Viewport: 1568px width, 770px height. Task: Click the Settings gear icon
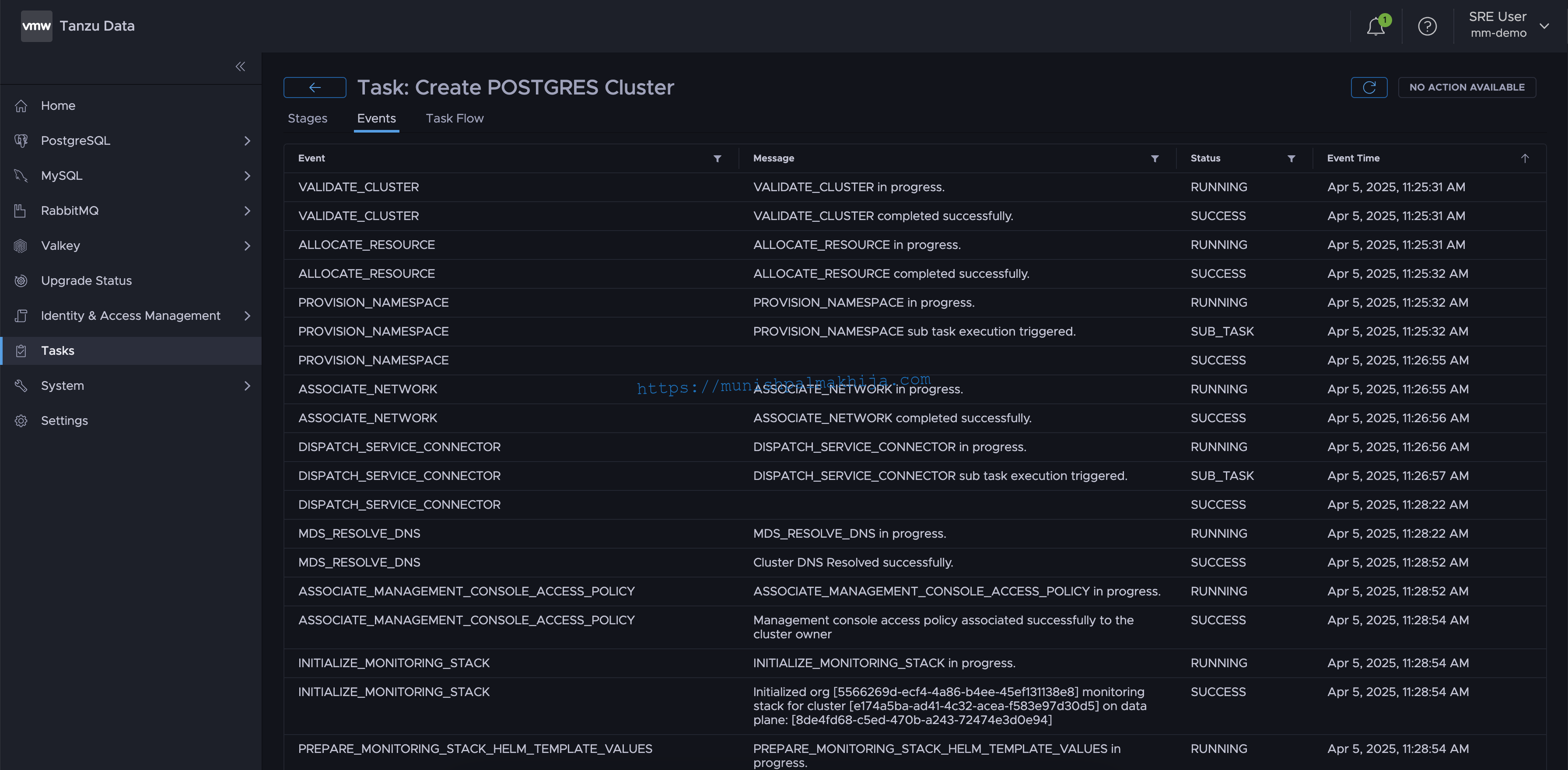click(21, 420)
